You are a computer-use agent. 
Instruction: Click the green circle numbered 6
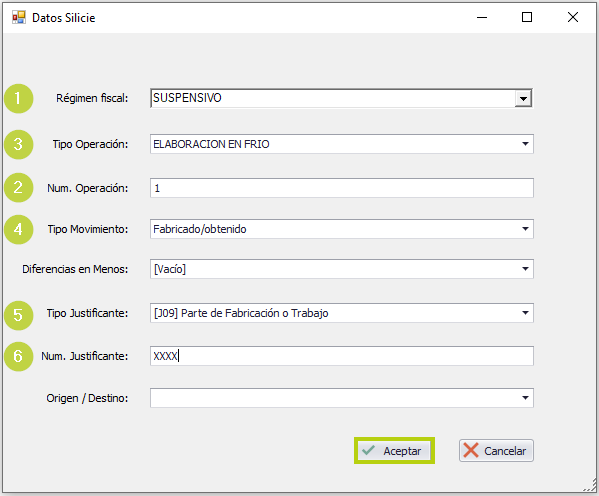coord(18,356)
